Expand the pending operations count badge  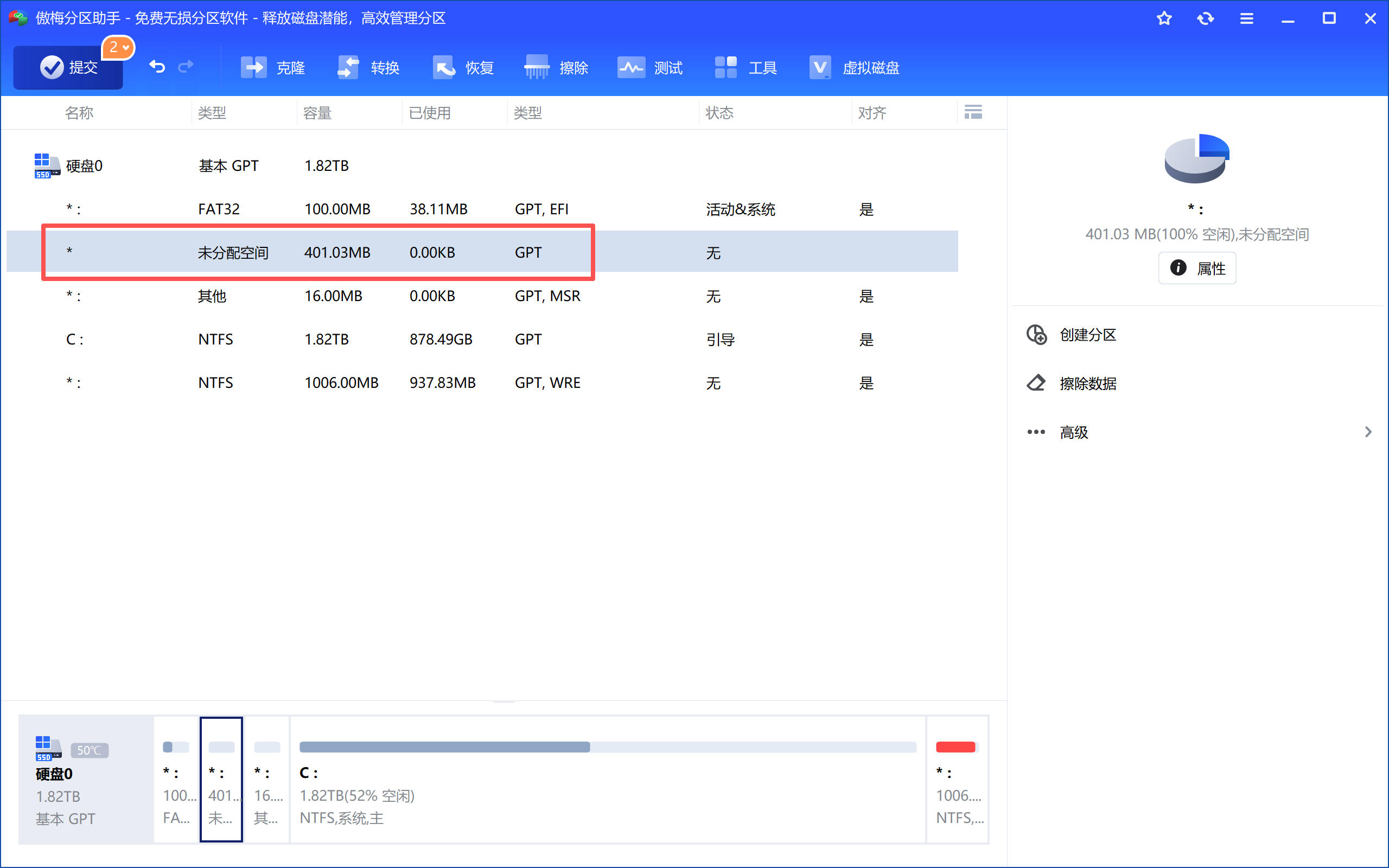(x=118, y=47)
